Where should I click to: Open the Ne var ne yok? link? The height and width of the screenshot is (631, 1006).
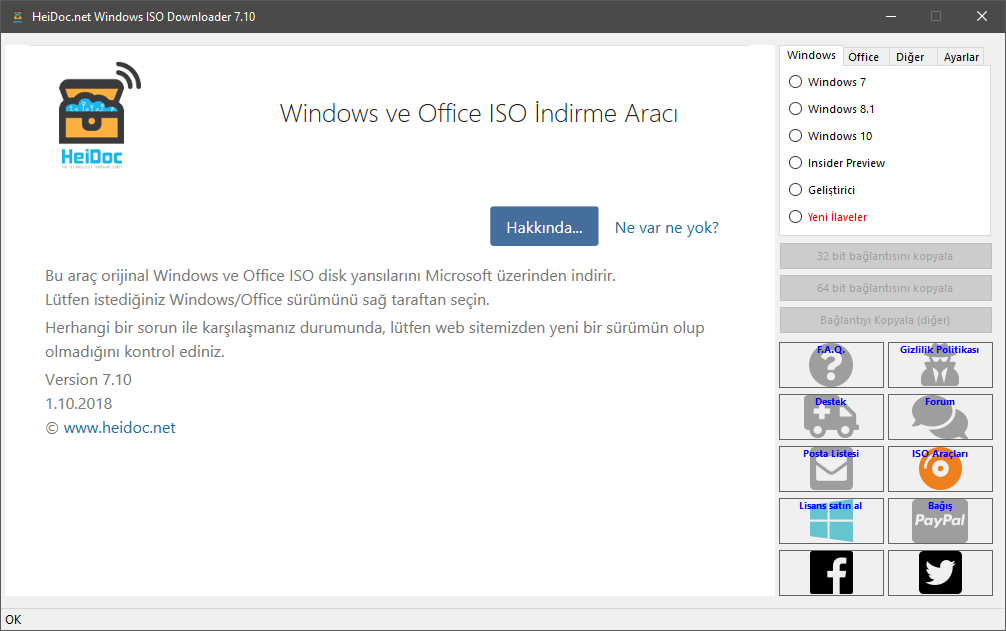click(x=667, y=228)
